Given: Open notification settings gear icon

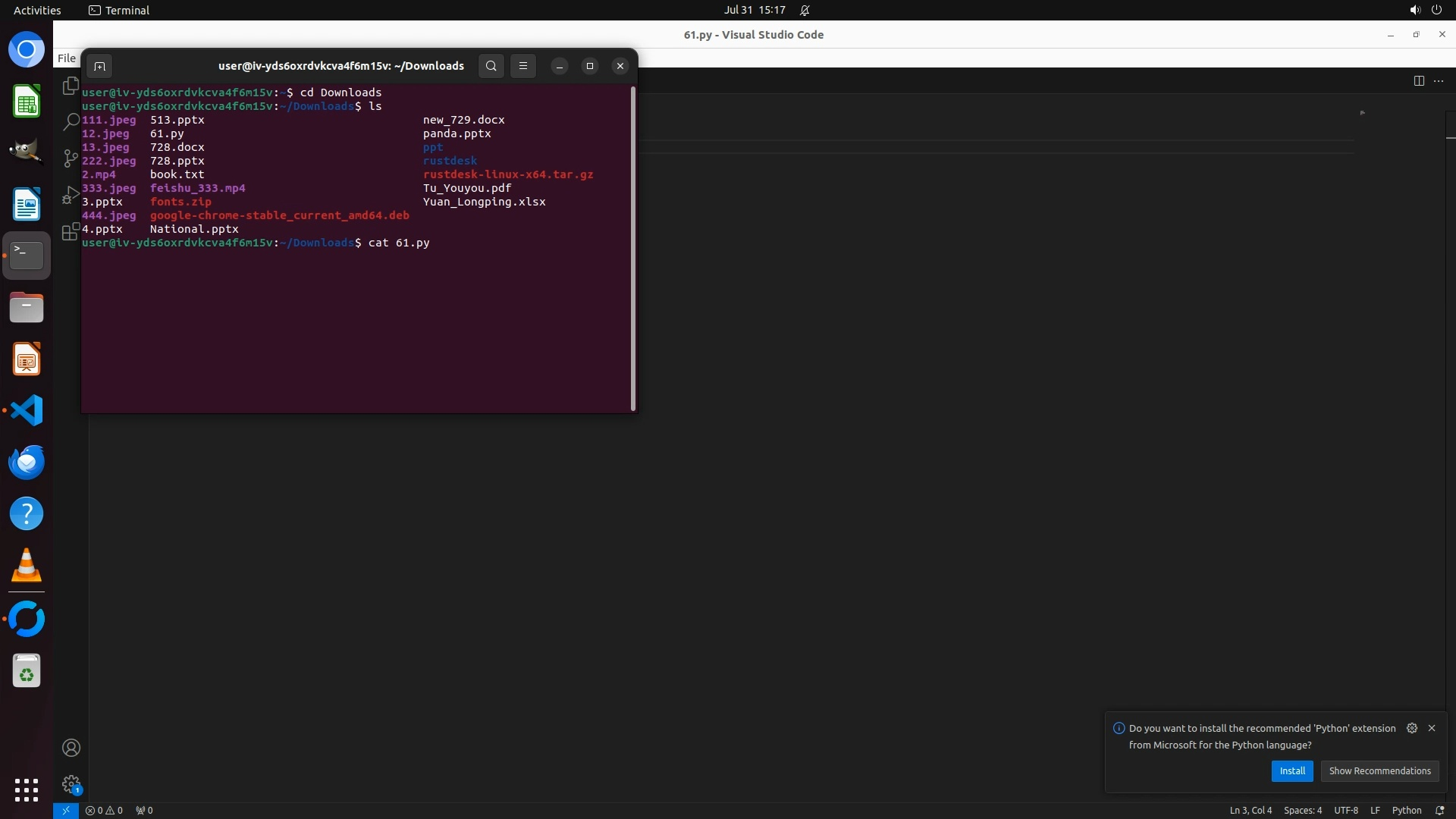Looking at the screenshot, I should pyautogui.click(x=1412, y=728).
